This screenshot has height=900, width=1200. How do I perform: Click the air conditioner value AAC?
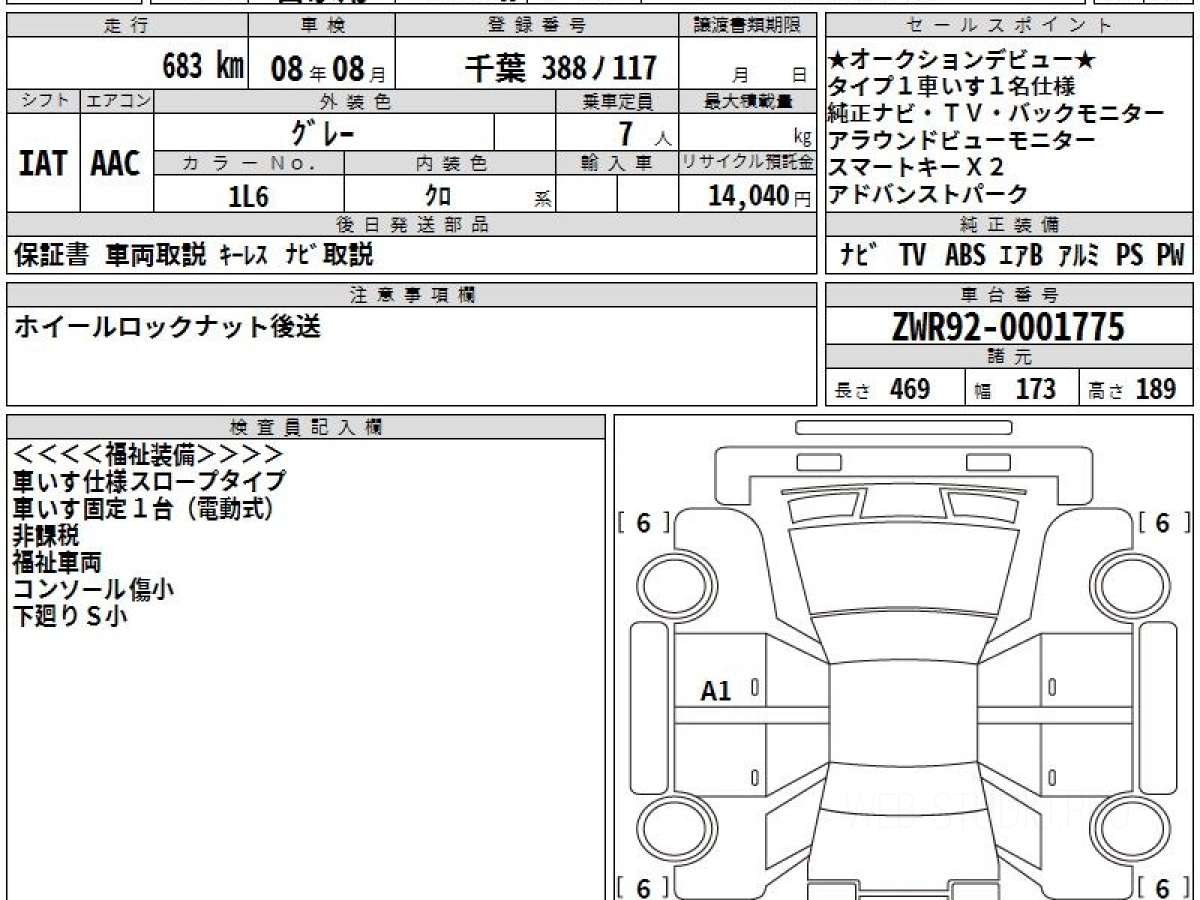(116, 164)
